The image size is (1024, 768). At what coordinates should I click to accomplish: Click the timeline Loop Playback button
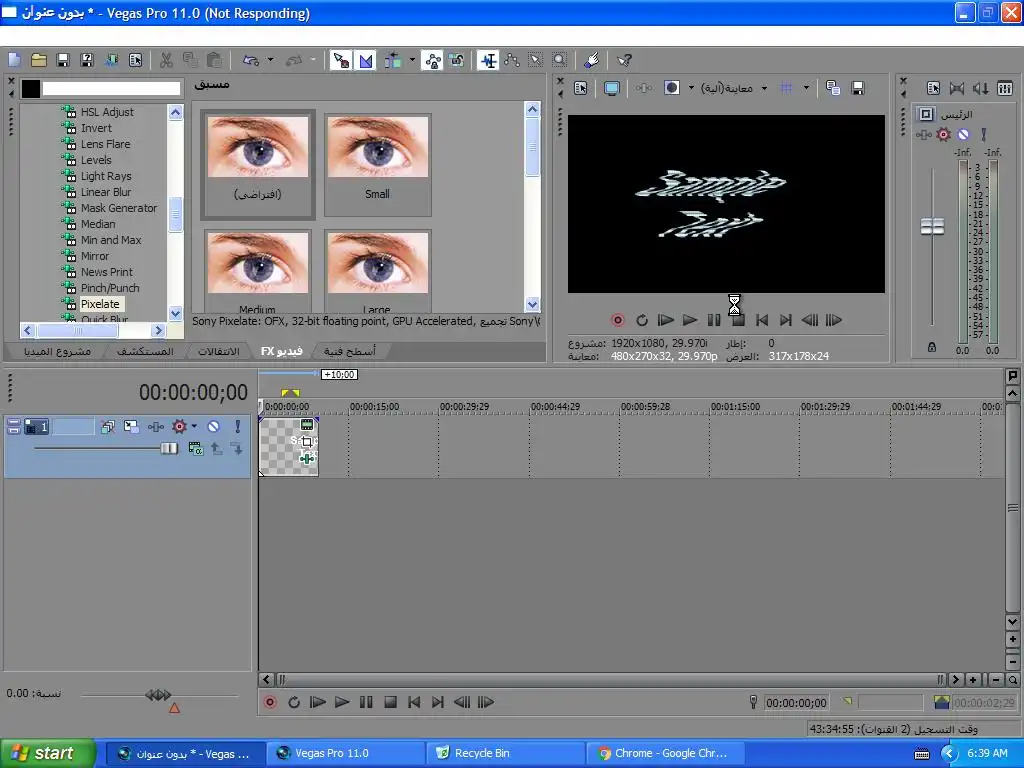pos(294,702)
